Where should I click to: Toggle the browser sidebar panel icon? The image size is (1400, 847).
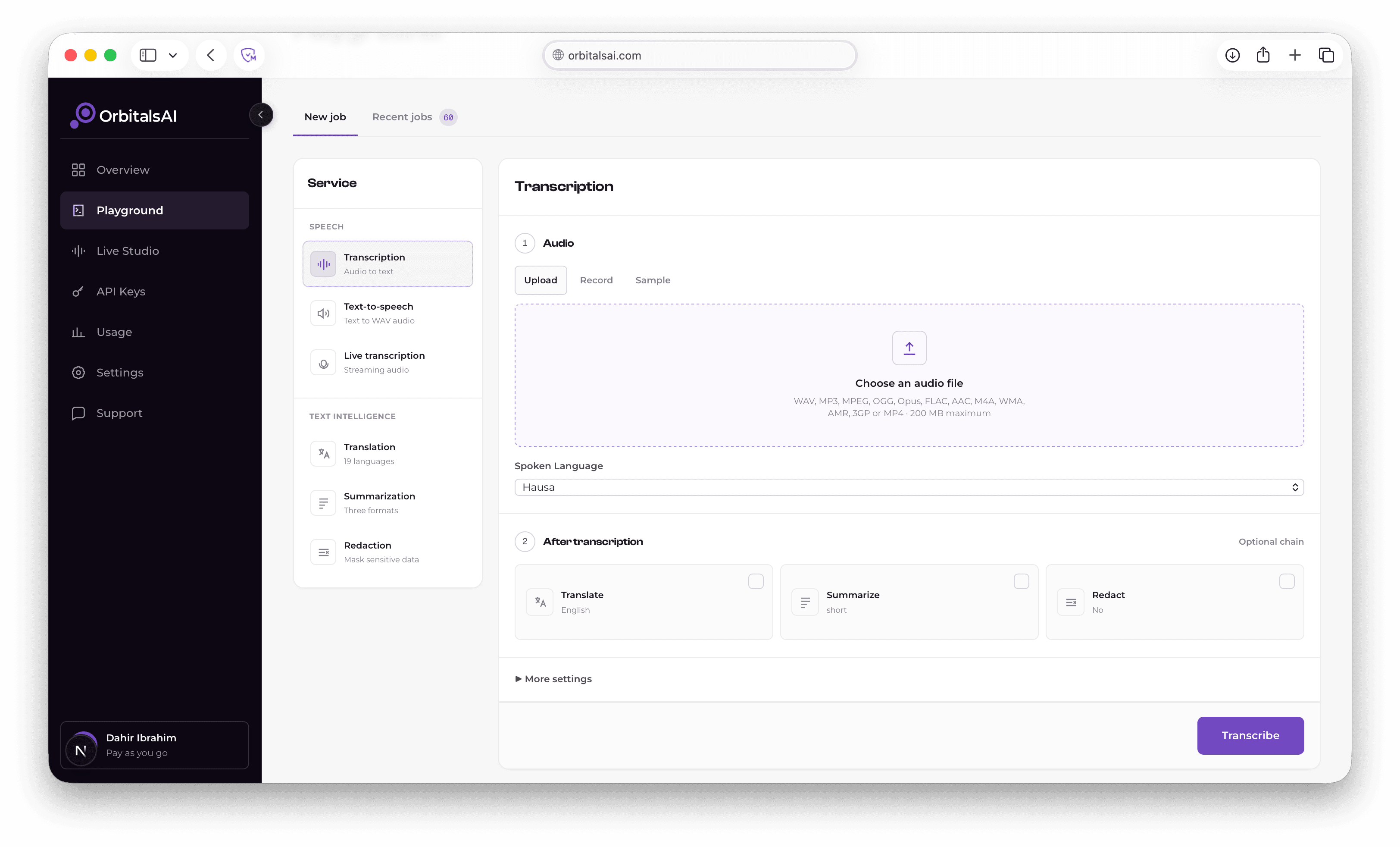point(148,55)
